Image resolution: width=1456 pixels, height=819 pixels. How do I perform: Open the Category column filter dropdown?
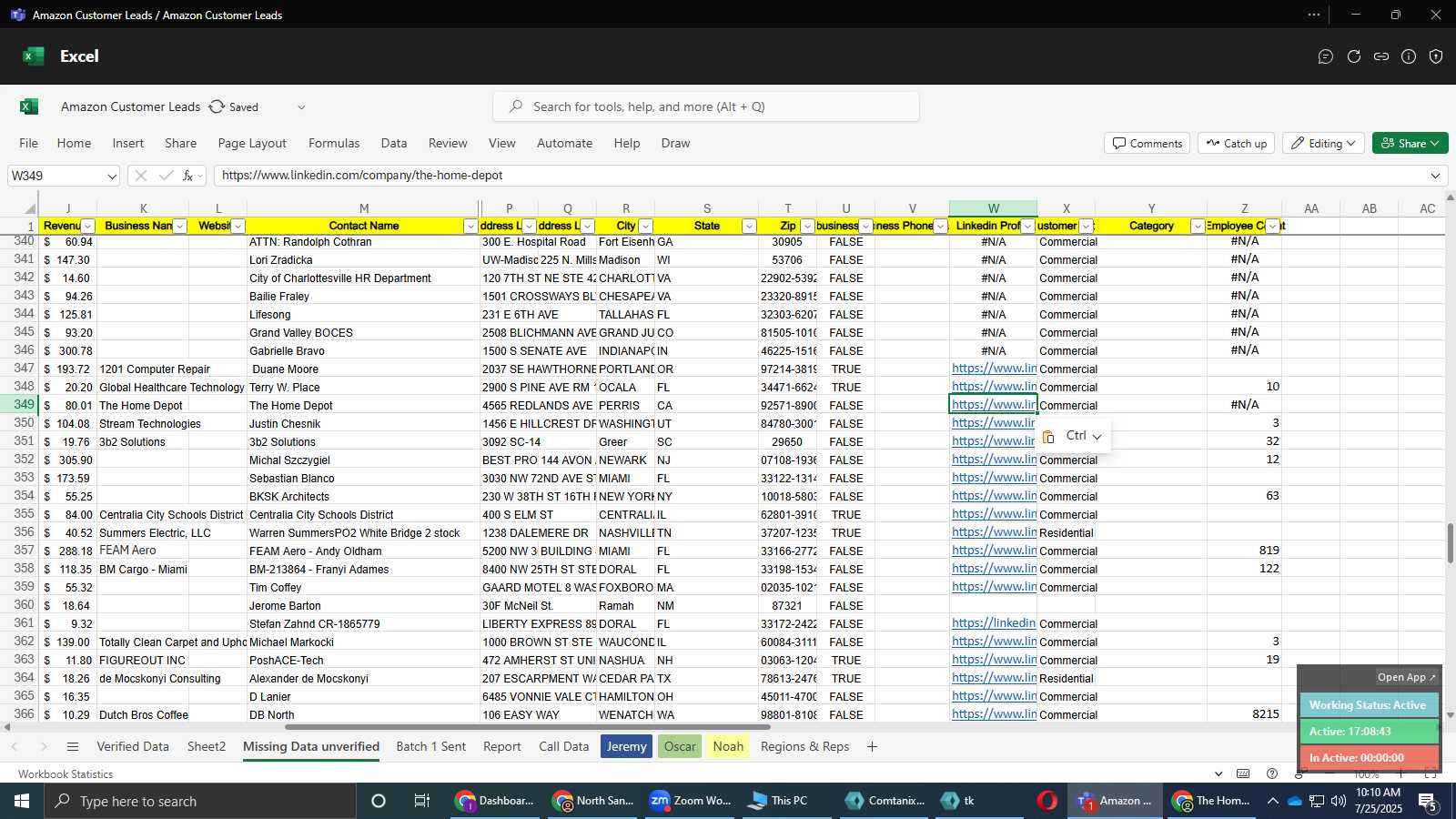pos(1198,227)
